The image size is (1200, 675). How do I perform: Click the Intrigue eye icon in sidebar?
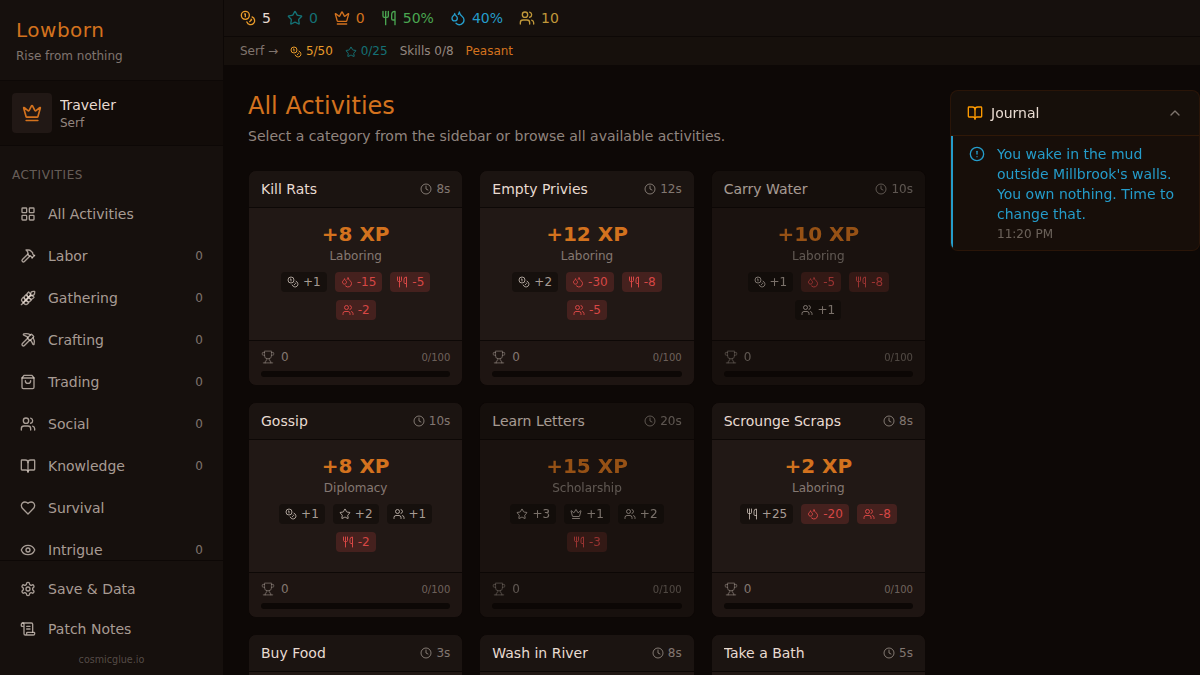pyautogui.click(x=28, y=550)
